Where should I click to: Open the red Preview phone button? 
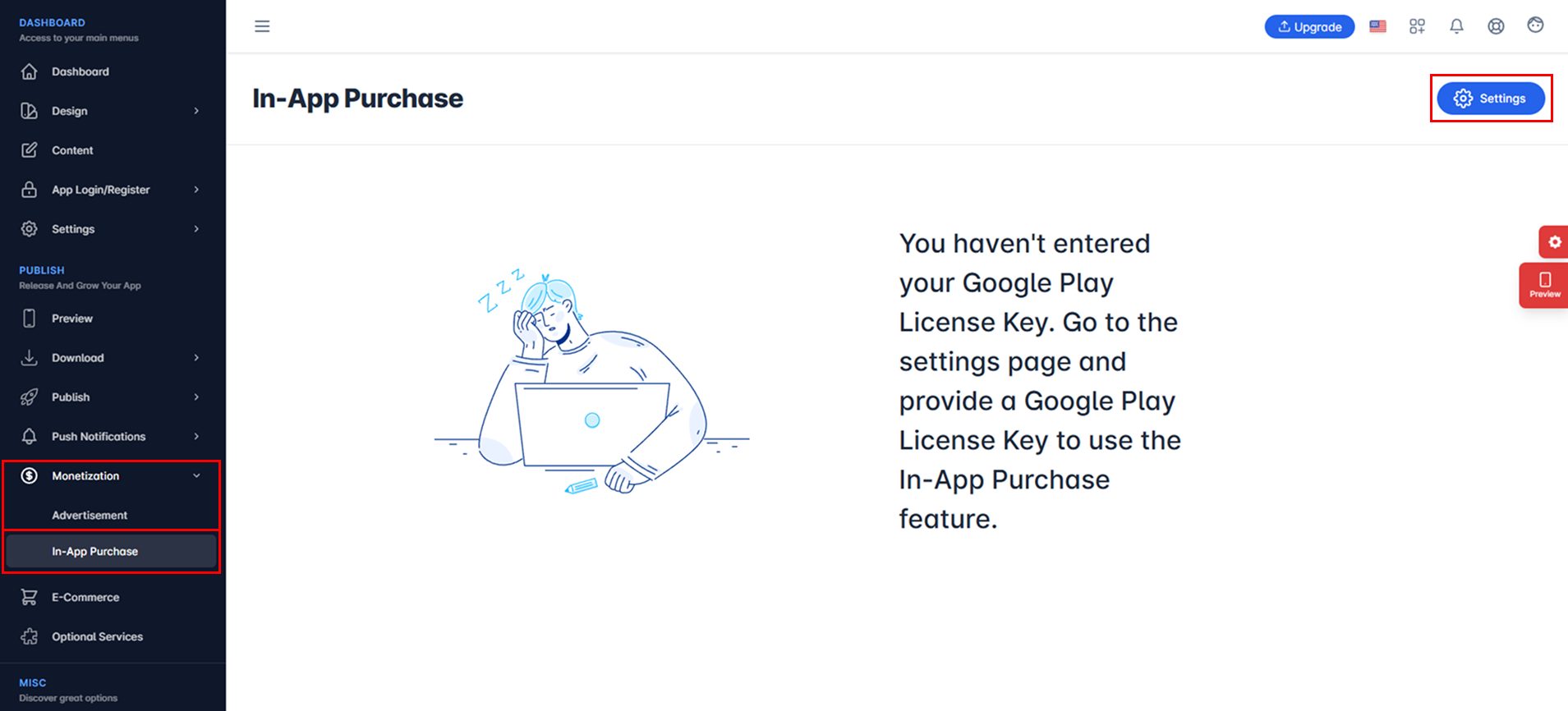(x=1544, y=285)
